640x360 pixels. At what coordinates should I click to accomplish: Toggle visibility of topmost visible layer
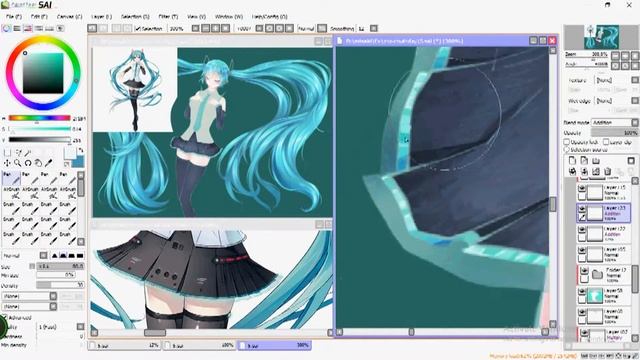click(582, 188)
